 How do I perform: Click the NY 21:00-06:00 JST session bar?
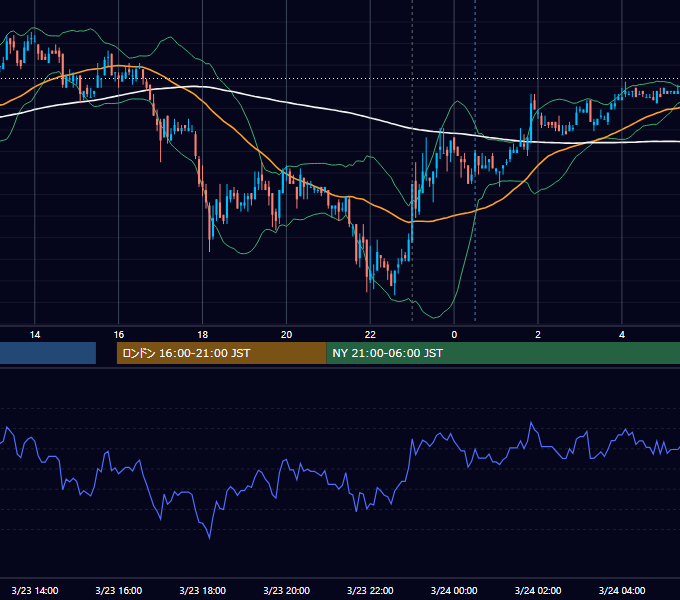coord(503,353)
